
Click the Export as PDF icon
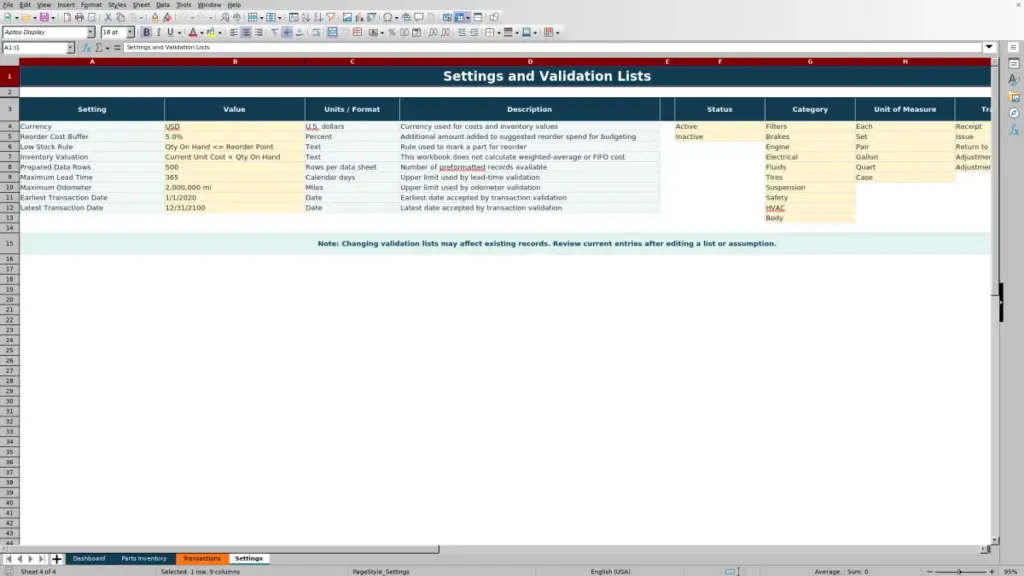coord(67,17)
